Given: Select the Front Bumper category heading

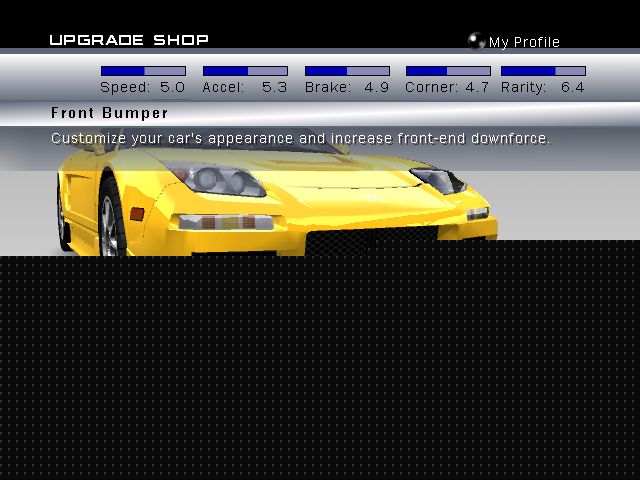Looking at the screenshot, I should [110, 113].
